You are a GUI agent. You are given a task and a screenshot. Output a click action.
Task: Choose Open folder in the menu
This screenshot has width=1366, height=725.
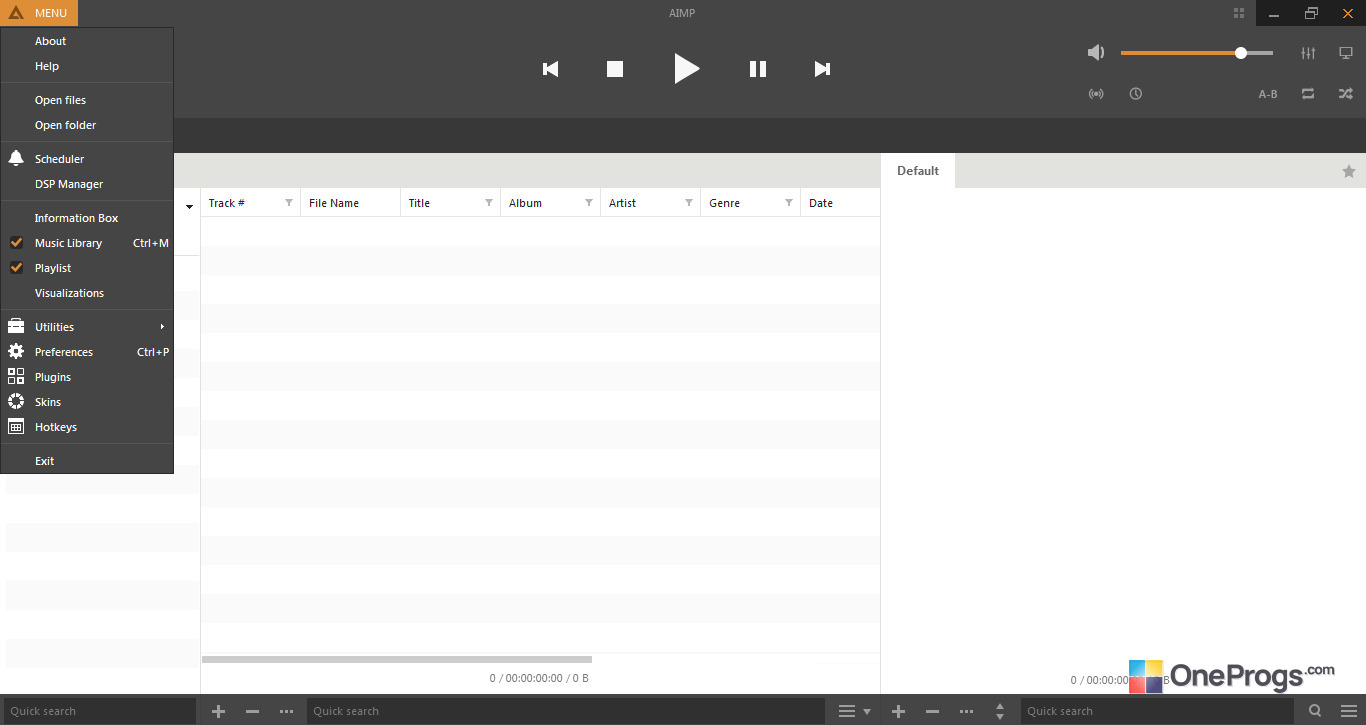tap(87, 125)
